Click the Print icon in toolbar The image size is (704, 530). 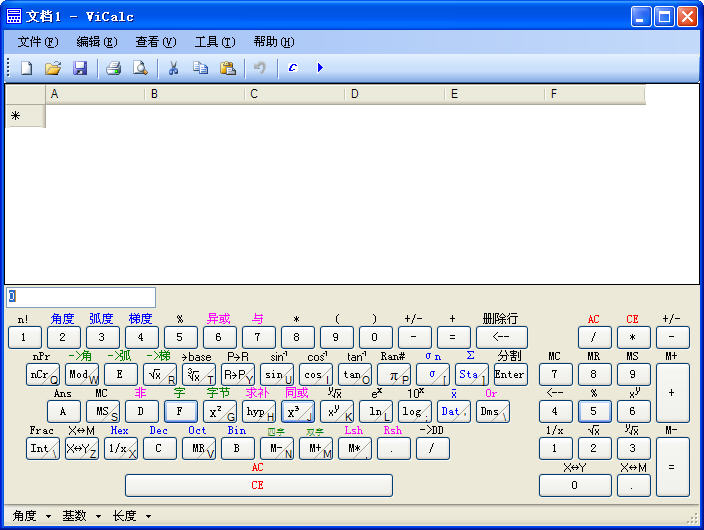point(114,68)
